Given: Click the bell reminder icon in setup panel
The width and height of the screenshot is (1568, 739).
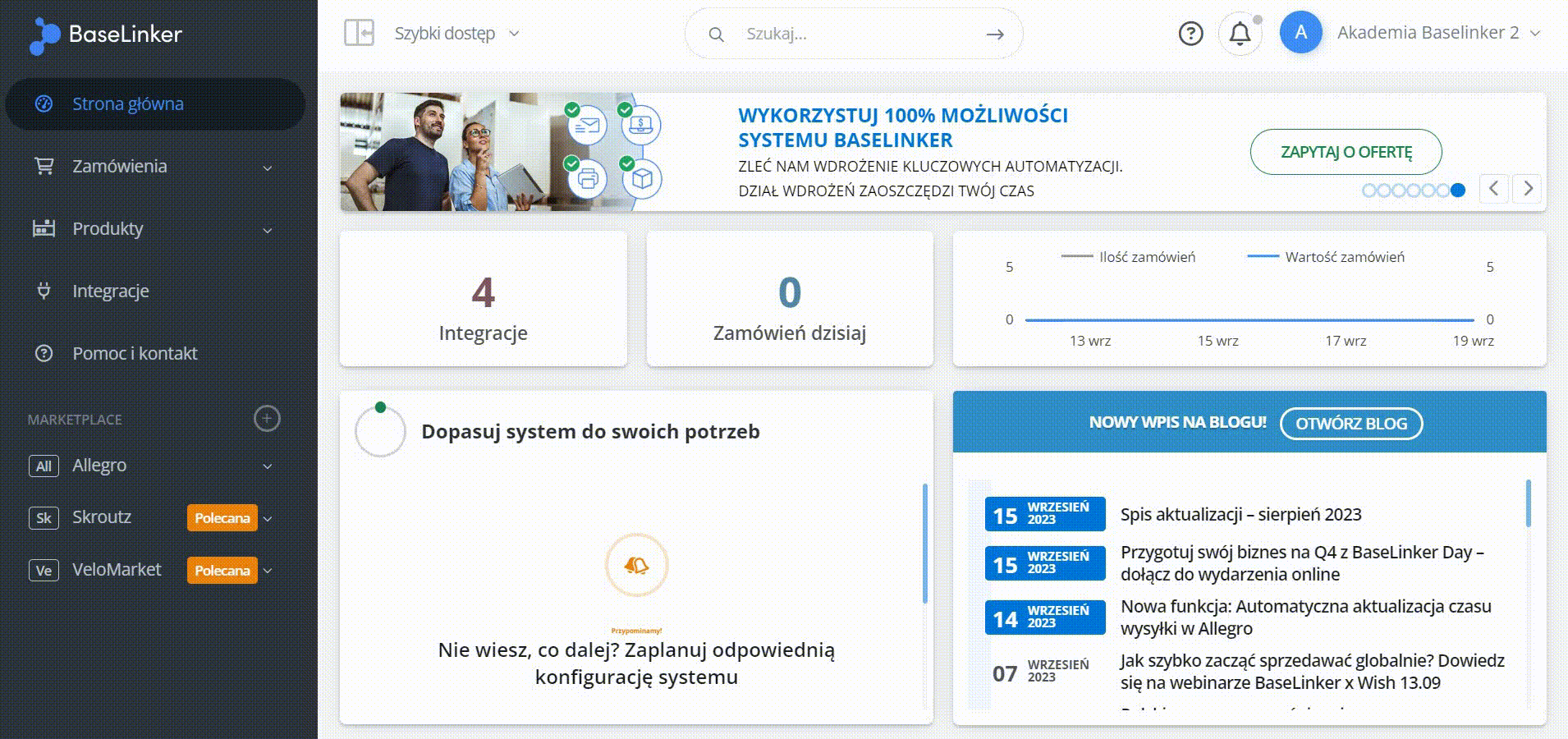Looking at the screenshot, I should (x=636, y=565).
